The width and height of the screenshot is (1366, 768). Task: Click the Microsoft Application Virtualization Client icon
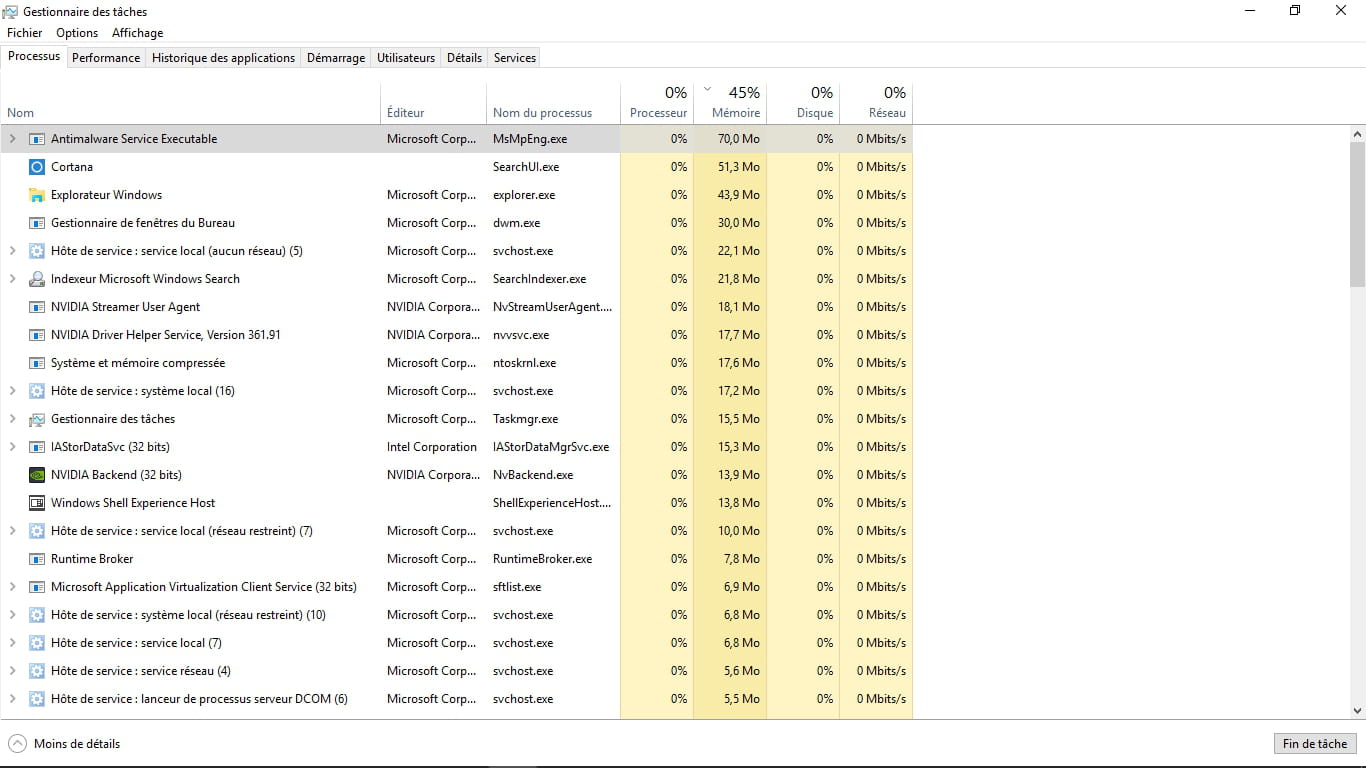pos(37,587)
